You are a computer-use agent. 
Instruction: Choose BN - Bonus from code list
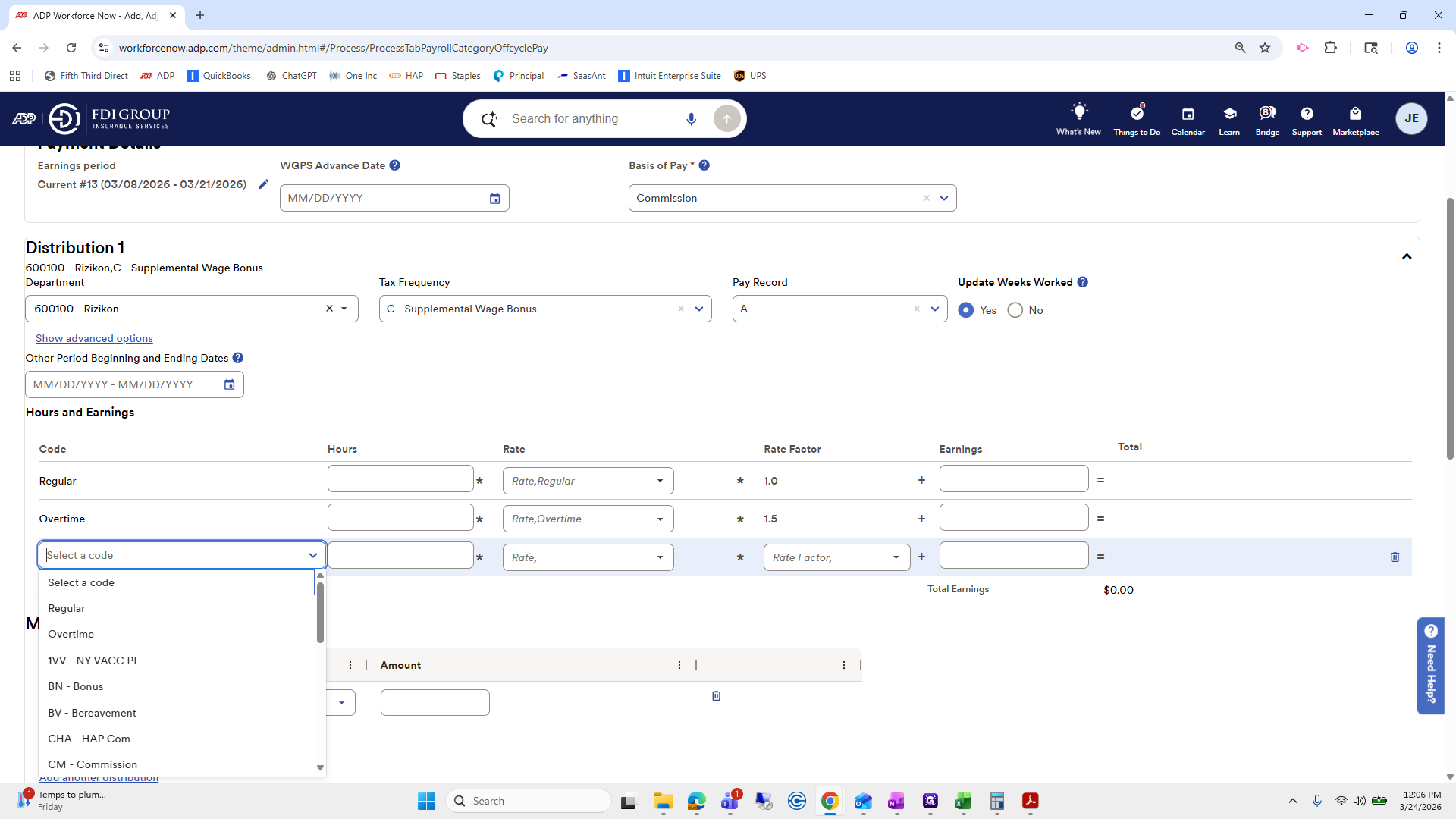[75, 686]
